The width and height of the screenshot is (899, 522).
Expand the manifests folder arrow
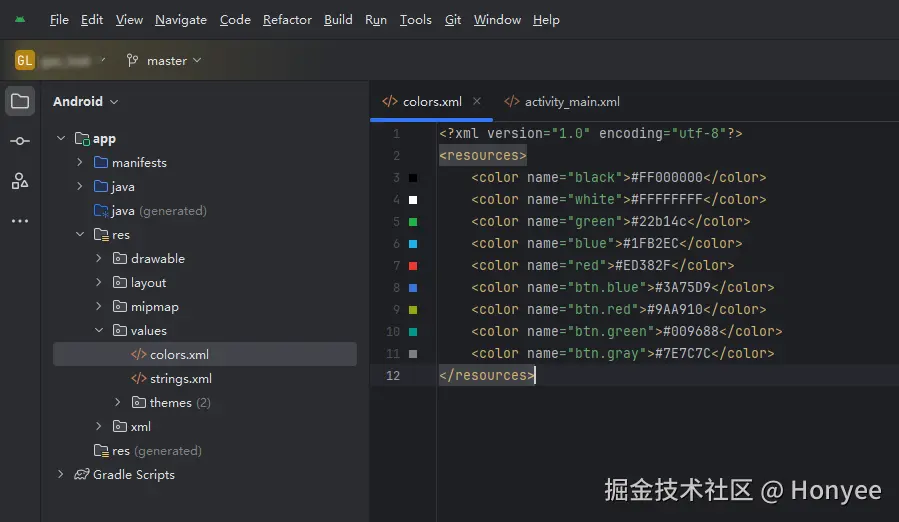coord(80,162)
